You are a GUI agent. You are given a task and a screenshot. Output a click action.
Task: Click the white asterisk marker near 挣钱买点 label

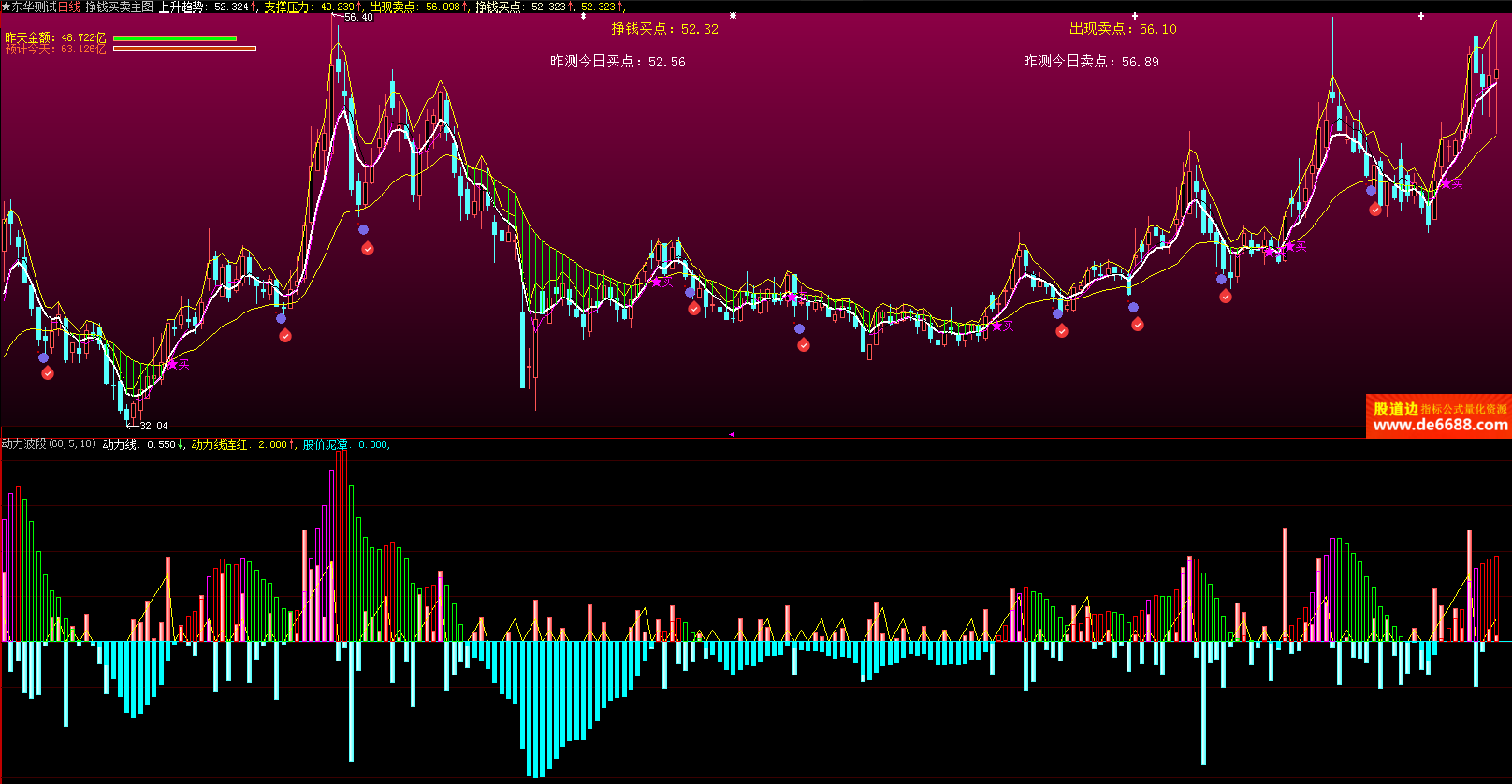[x=733, y=16]
